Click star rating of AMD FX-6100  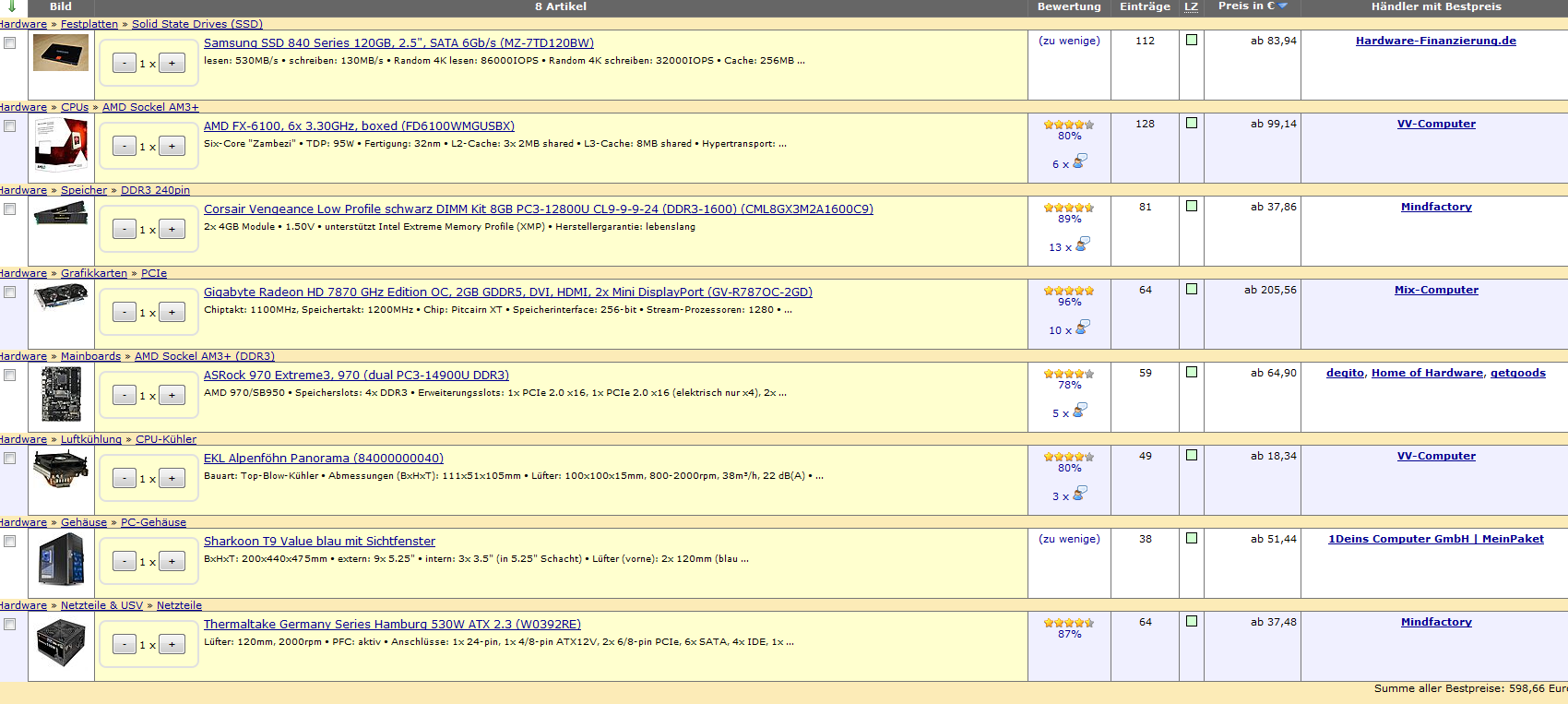tap(1069, 125)
